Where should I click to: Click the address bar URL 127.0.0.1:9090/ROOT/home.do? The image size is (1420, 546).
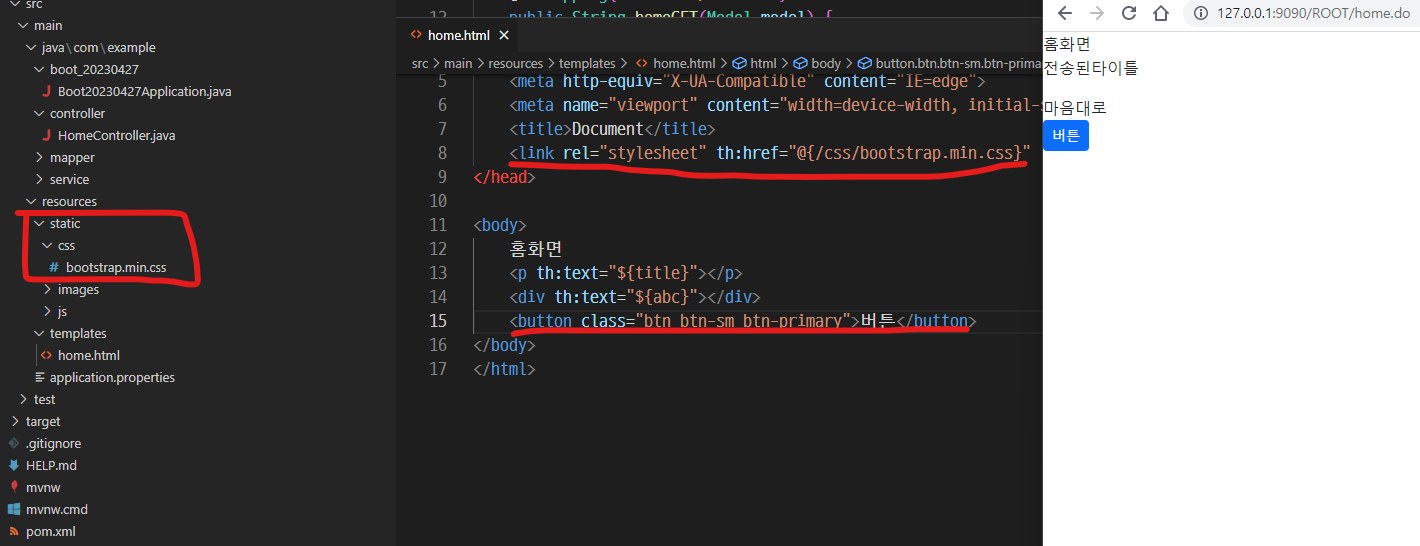(1314, 13)
